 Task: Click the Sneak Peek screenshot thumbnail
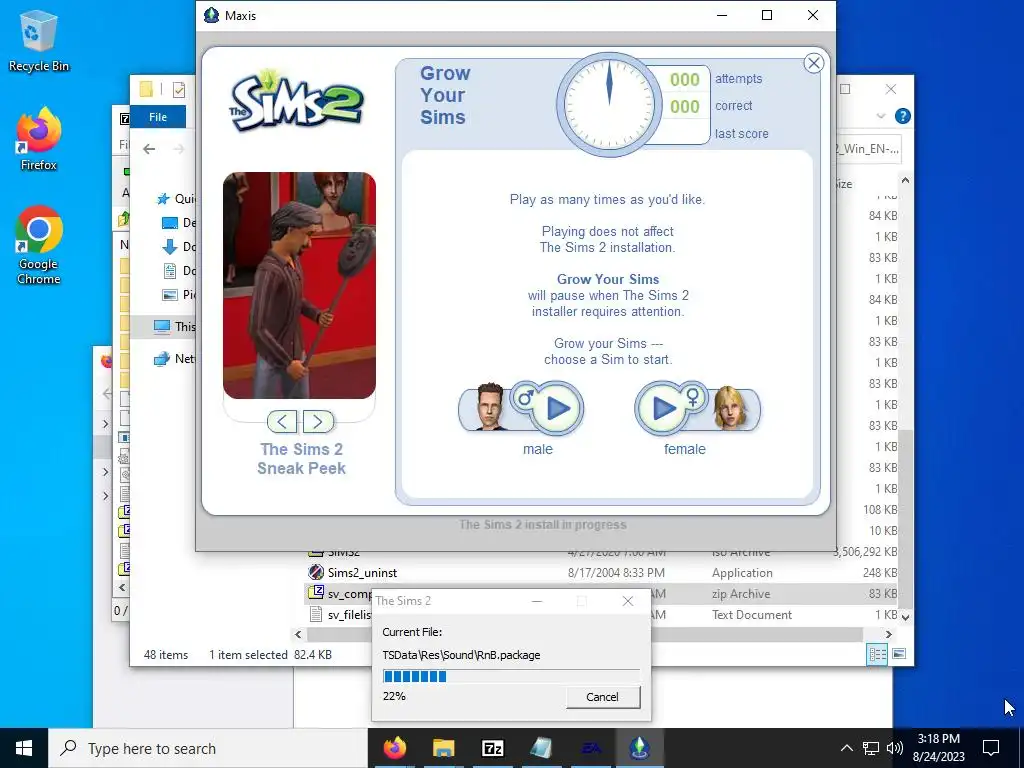299,285
